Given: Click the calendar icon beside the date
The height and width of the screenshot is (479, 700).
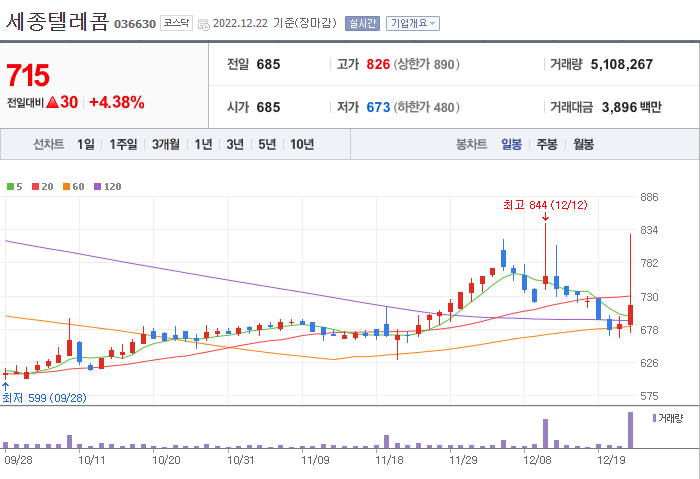Looking at the screenshot, I should (204, 25).
